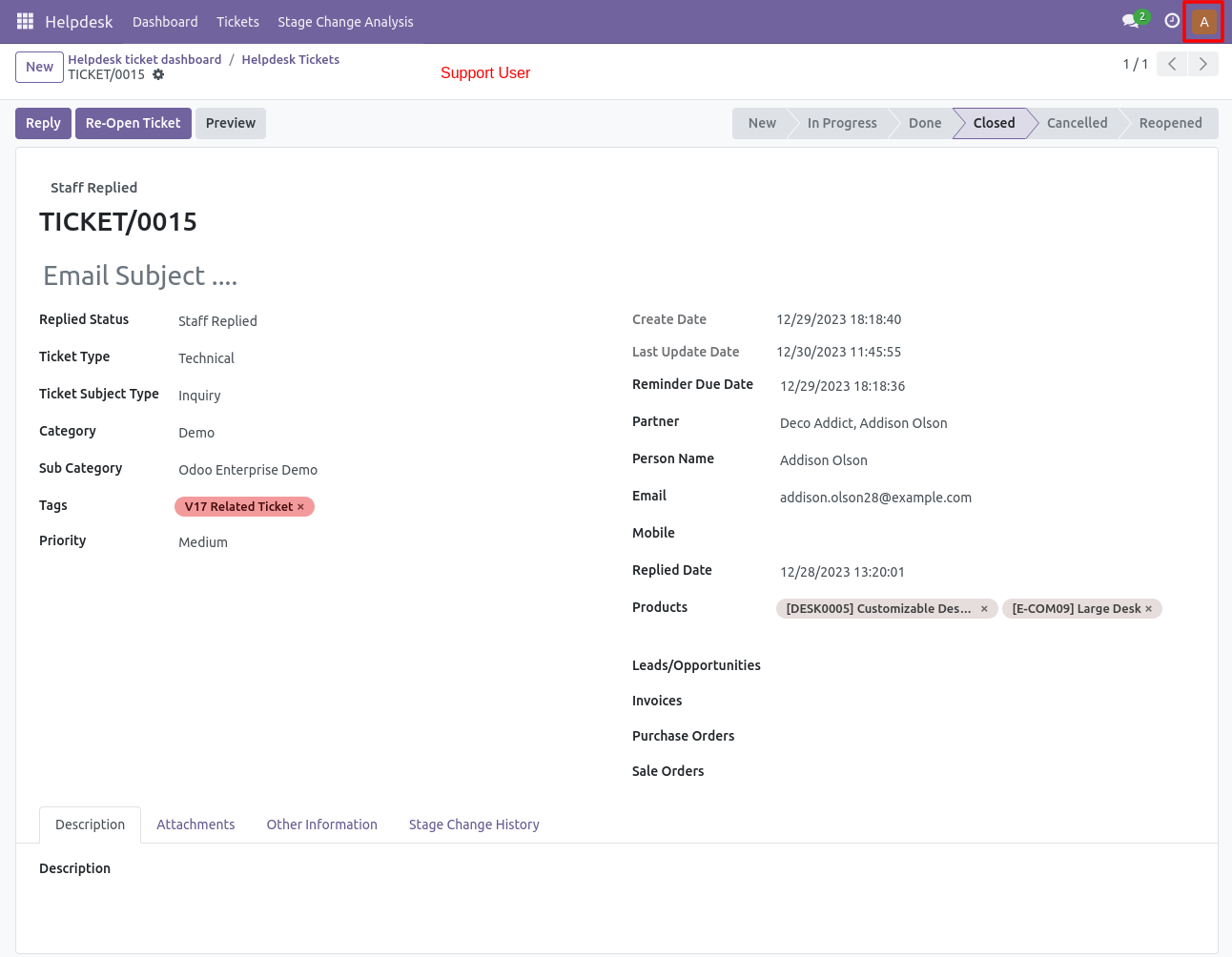Open Stage Change Analysis menu
The height and width of the screenshot is (957, 1232).
[x=345, y=22]
